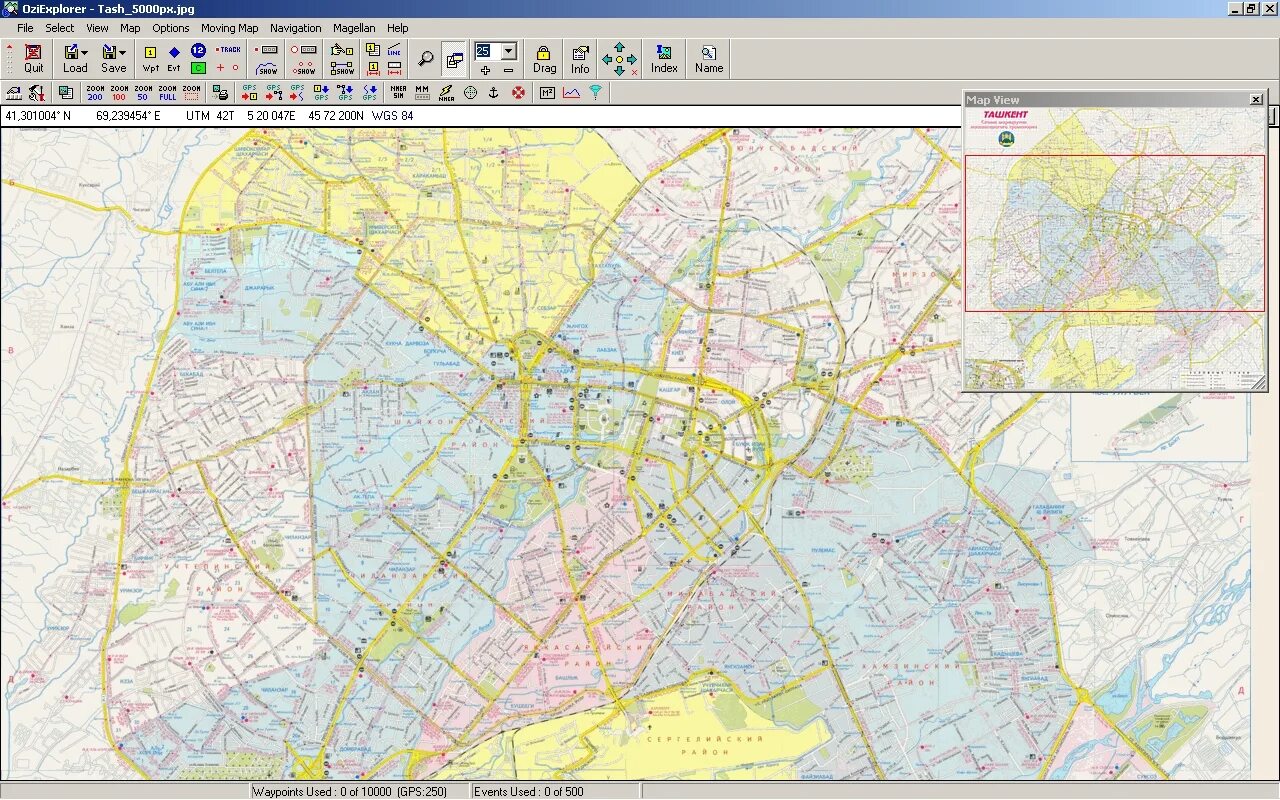Click the Index map button
This screenshot has width=1280, height=800.
point(664,59)
